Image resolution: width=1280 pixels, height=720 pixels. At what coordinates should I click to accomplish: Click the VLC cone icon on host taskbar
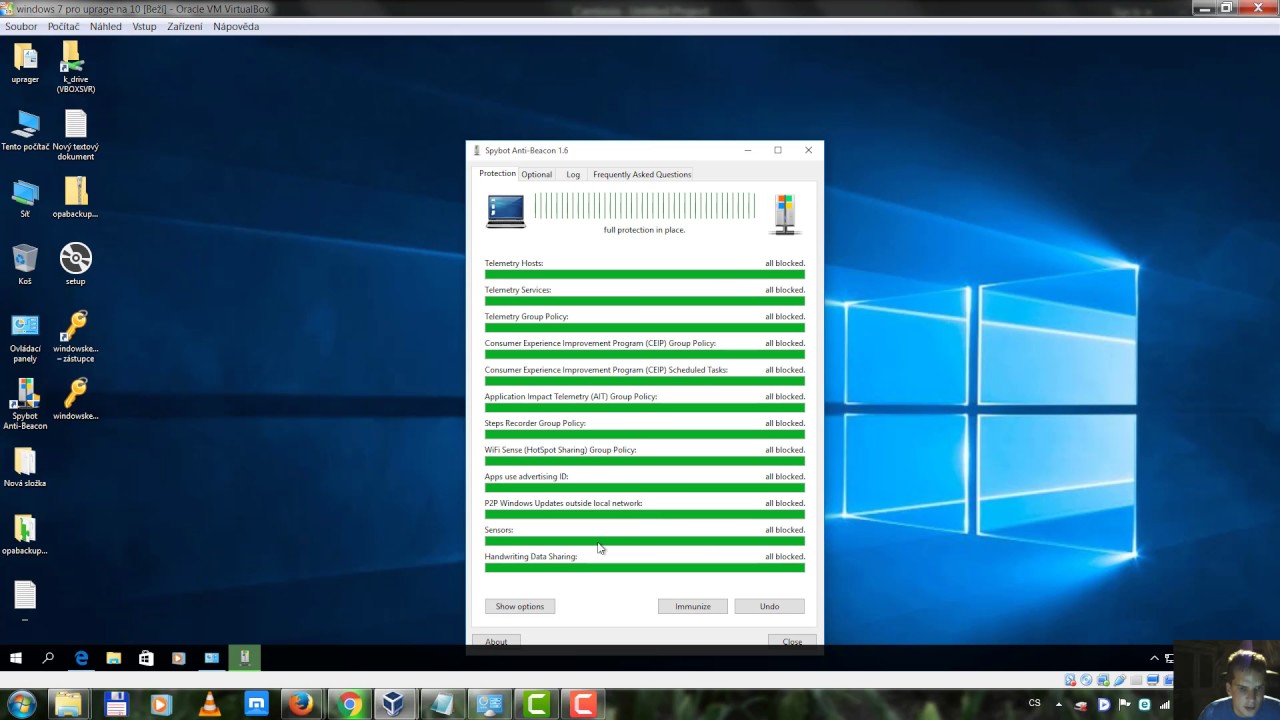pyautogui.click(x=210, y=704)
